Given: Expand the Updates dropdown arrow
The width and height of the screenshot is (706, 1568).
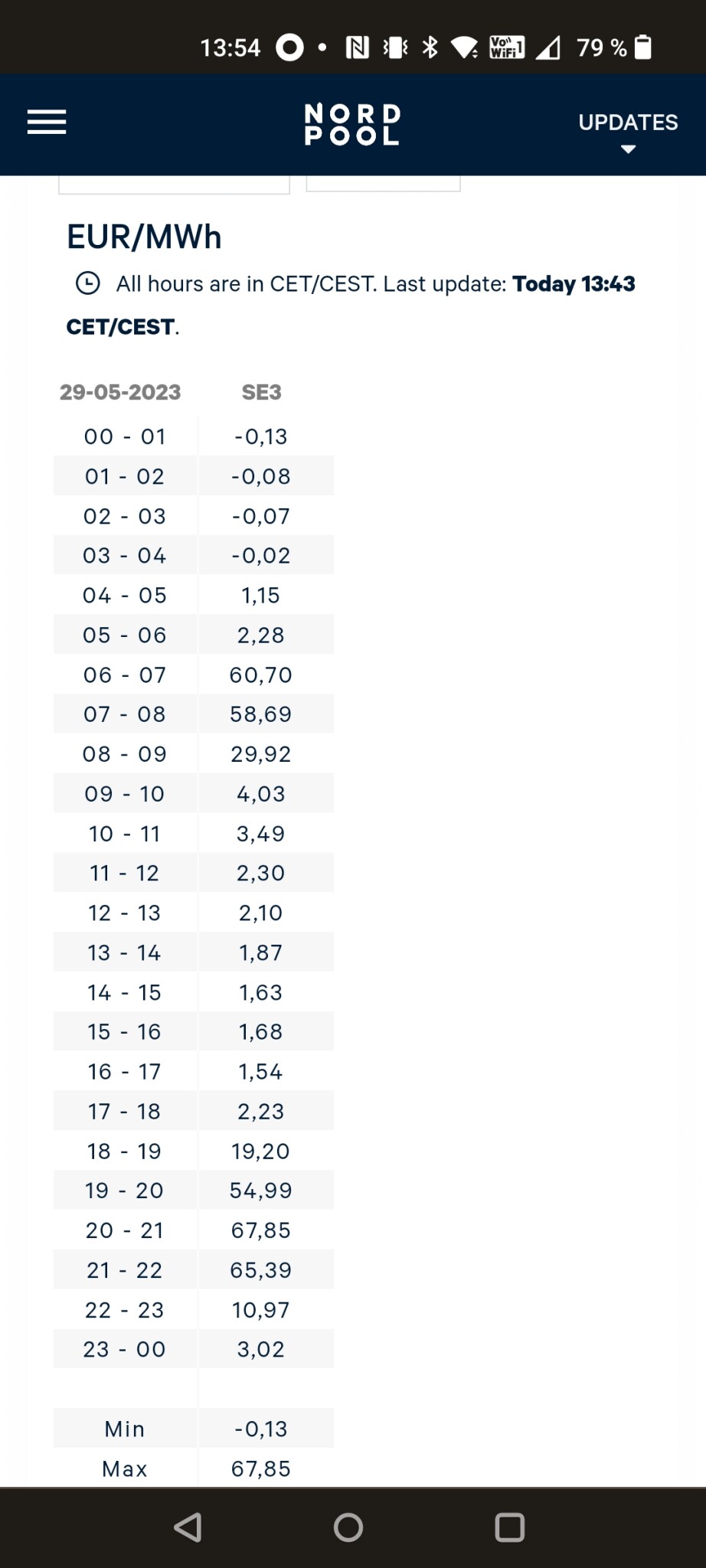Looking at the screenshot, I should 628,149.
